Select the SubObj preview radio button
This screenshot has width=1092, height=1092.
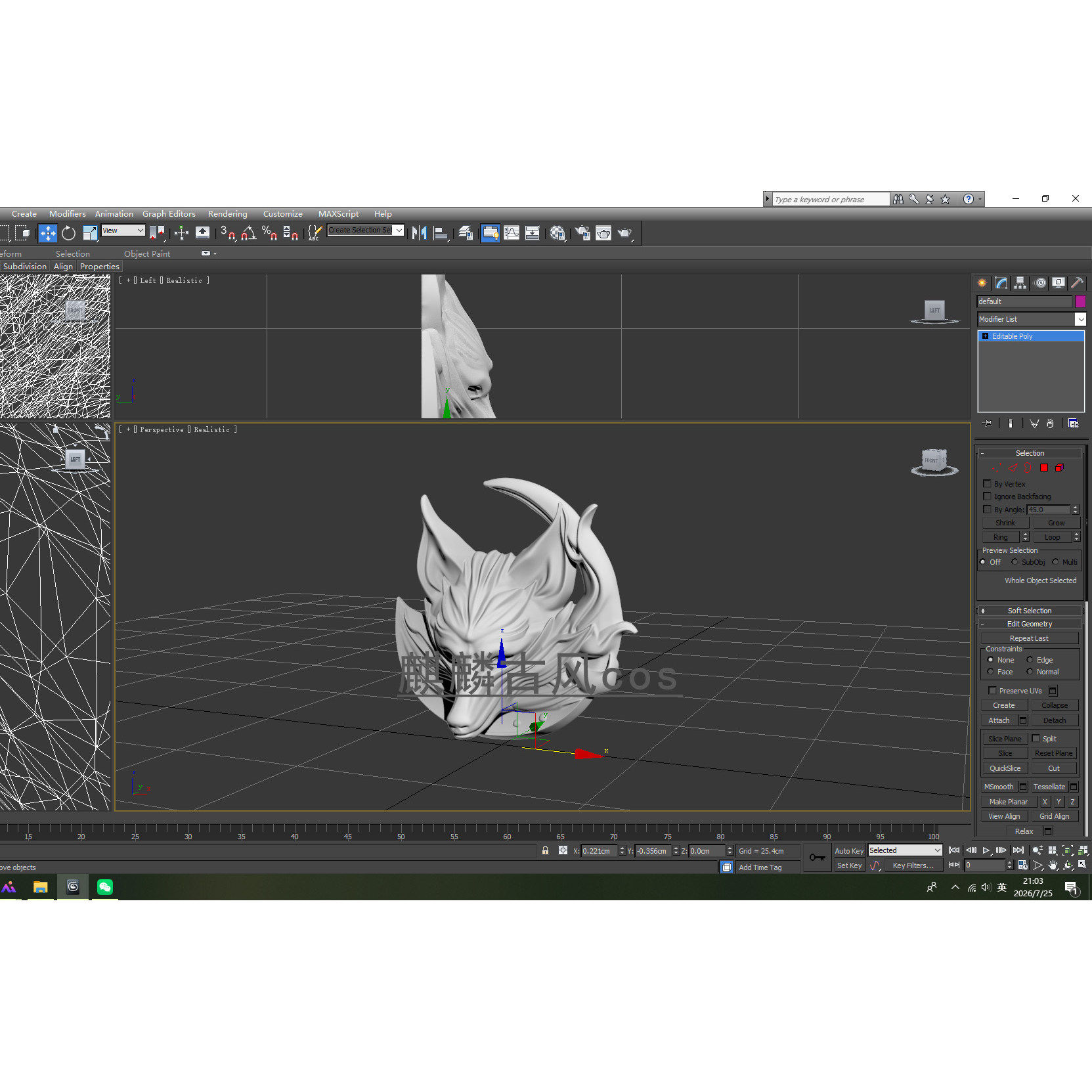point(1015,562)
